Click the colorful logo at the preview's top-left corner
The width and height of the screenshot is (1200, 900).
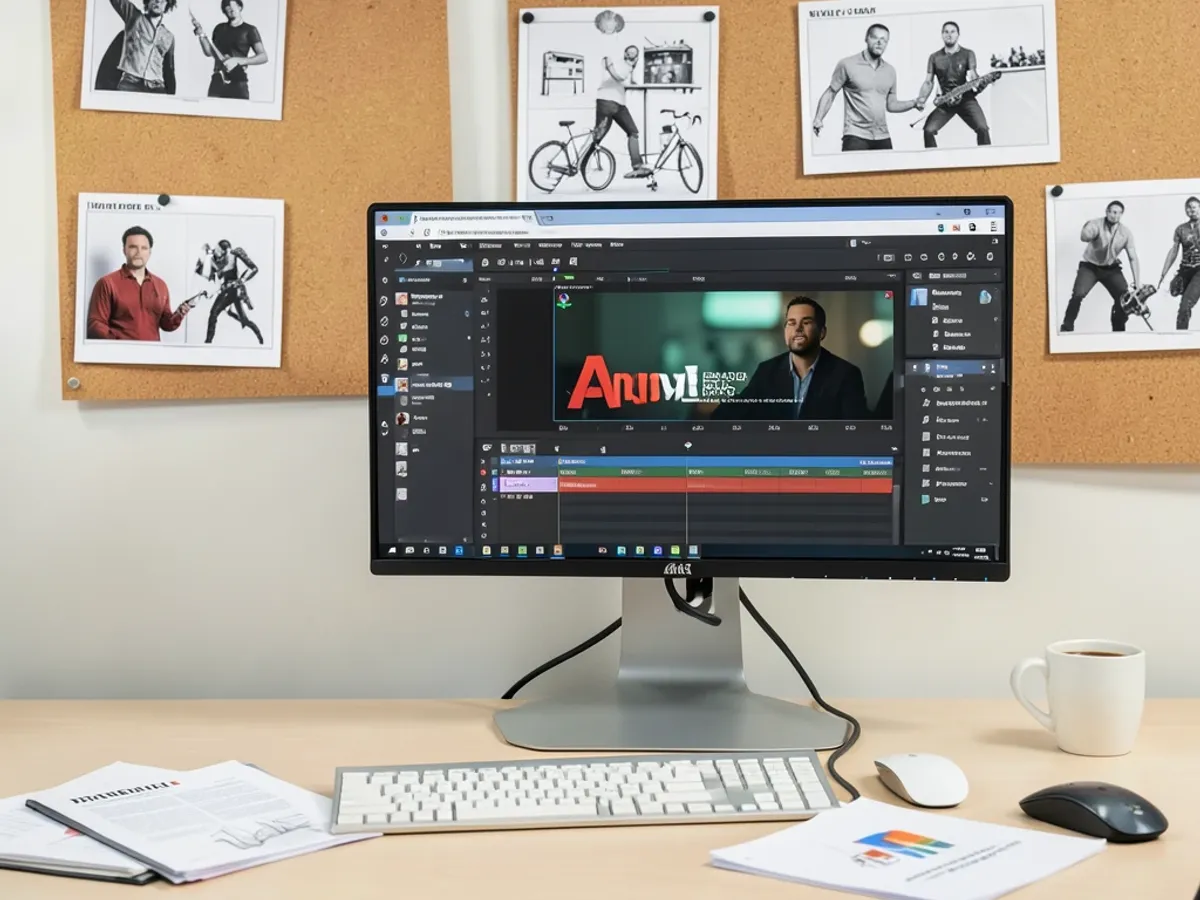click(x=564, y=299)
